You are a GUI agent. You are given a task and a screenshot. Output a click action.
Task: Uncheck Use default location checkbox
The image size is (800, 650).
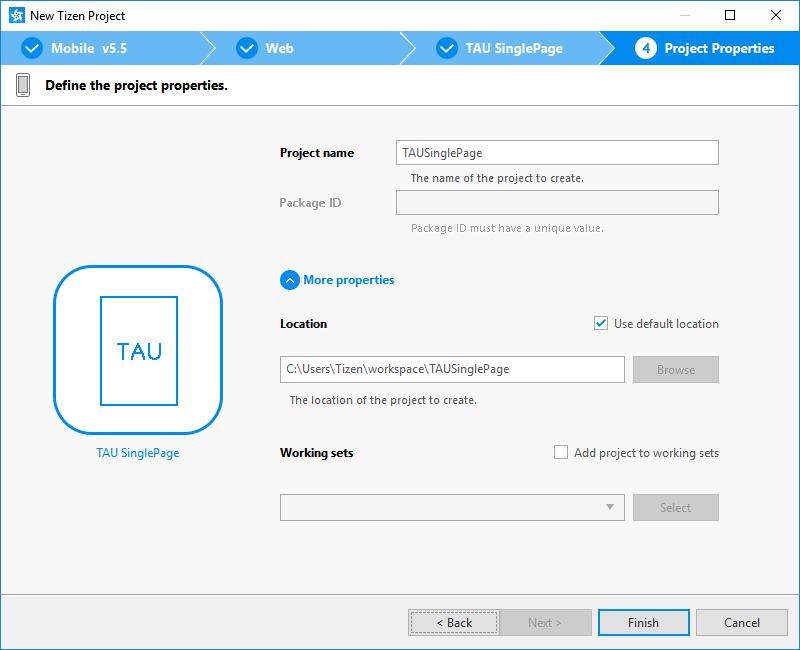[601, 323]
